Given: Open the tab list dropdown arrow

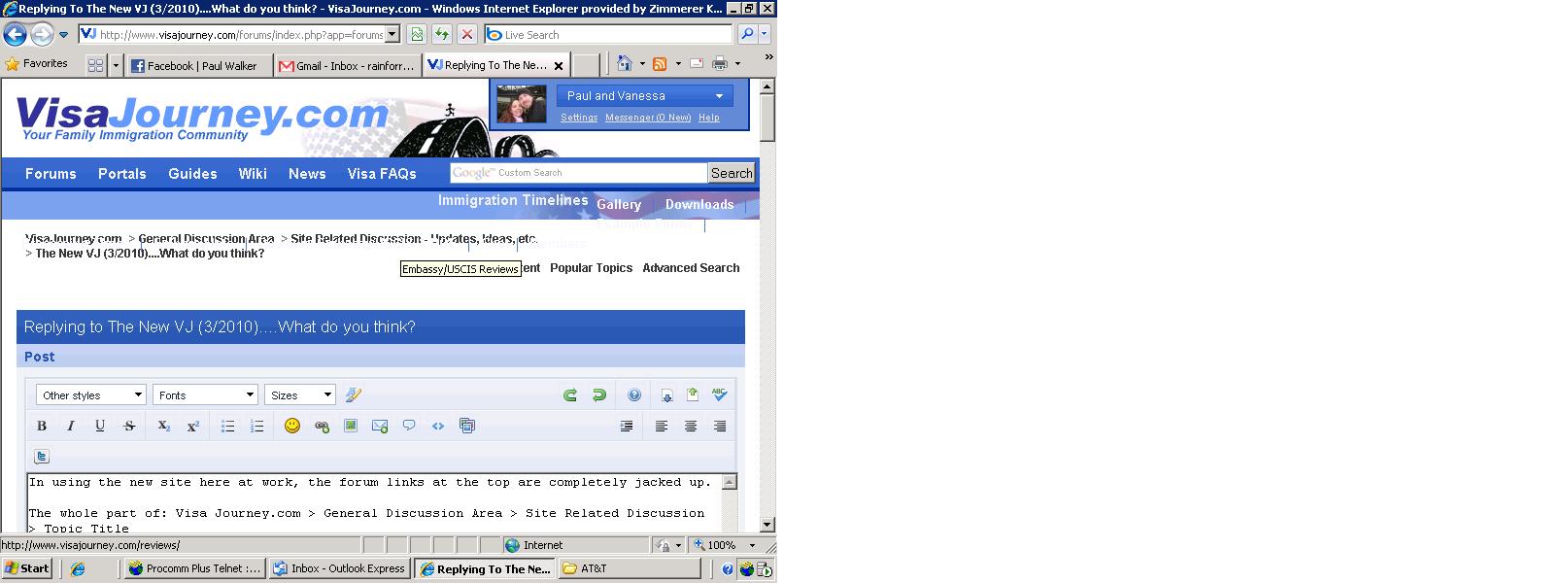Looking at the screenshot, I should pos(117,65).
